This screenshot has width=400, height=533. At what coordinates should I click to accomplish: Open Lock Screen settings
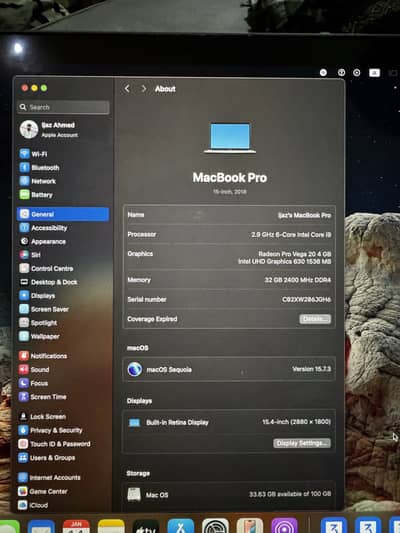42,416
